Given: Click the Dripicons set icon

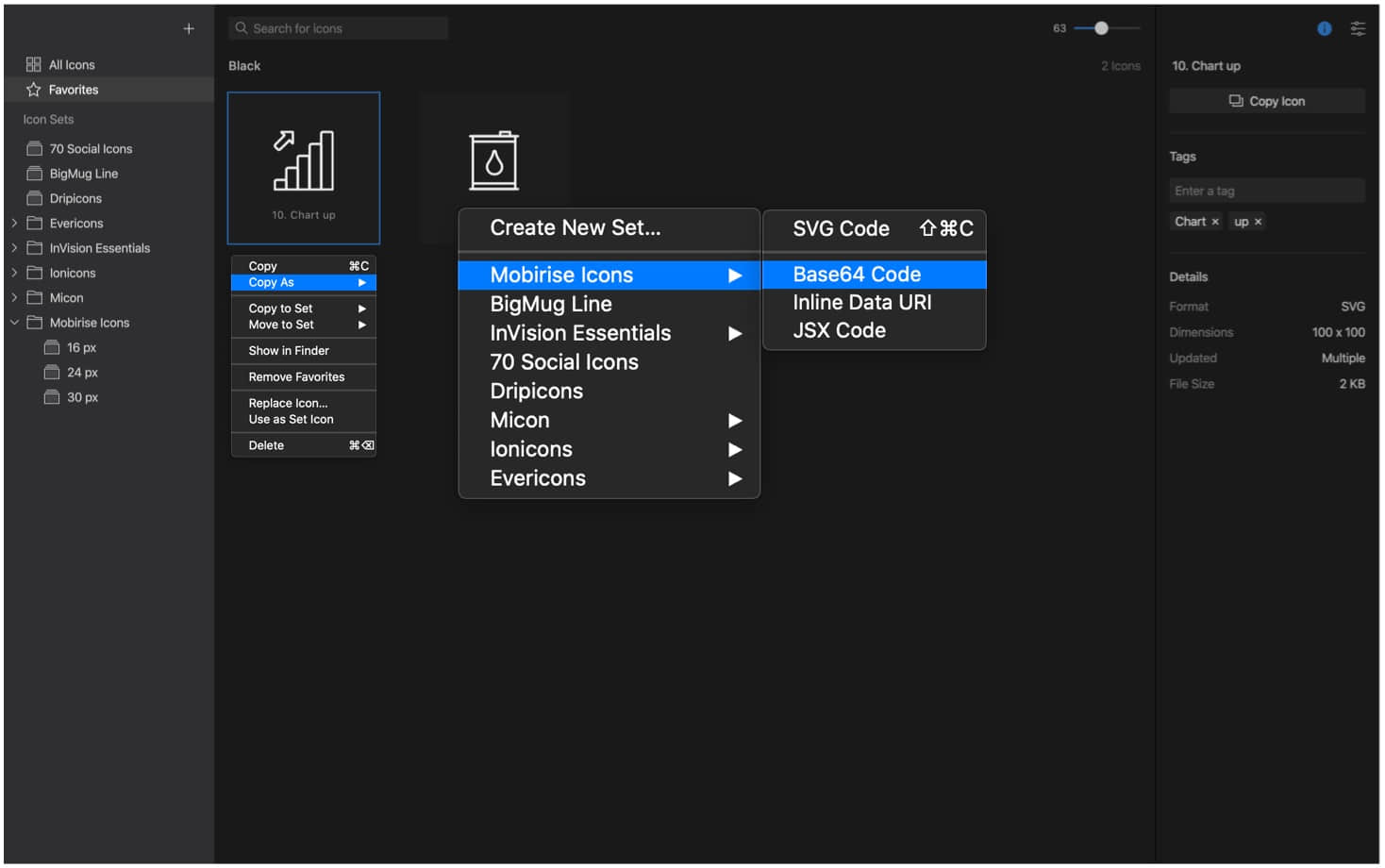Looking at the screenshot, I should (35, 198).
